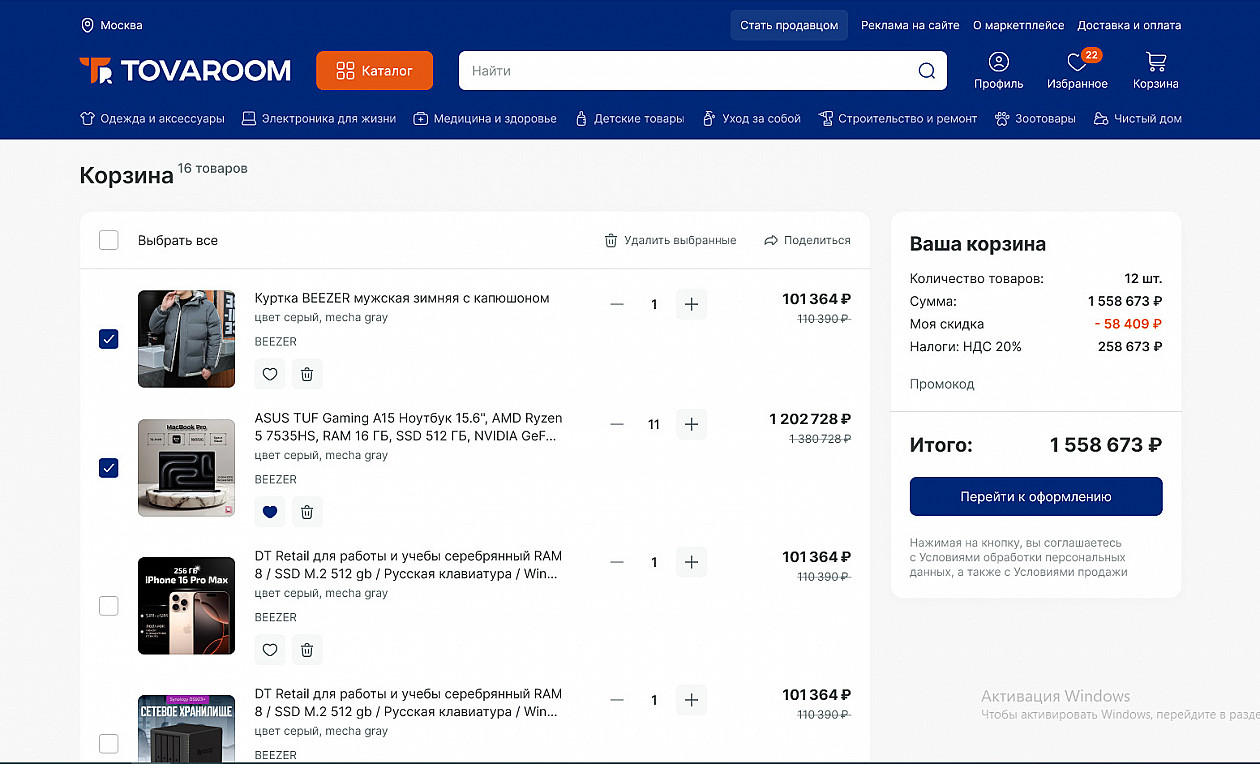This screenshot has height=764, width=1260.
Task: Open the Сетевое хранилище product thumbnail
Action: point(186,729)
